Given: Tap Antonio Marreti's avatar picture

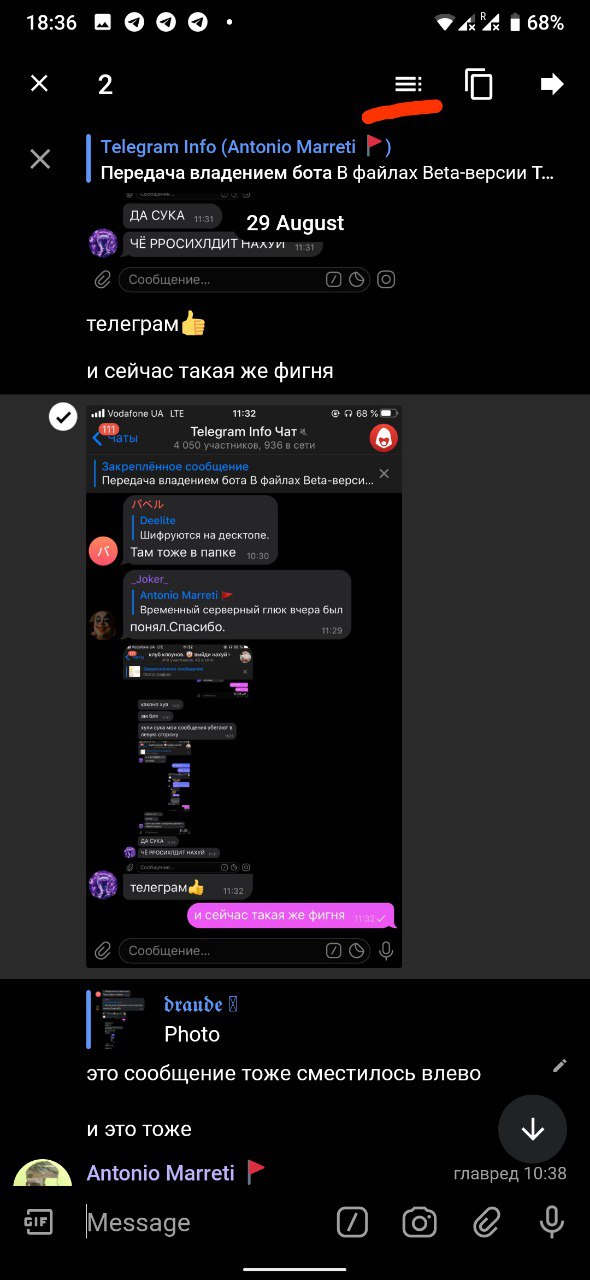Looking at the screenshot, I should [42, 1172].
